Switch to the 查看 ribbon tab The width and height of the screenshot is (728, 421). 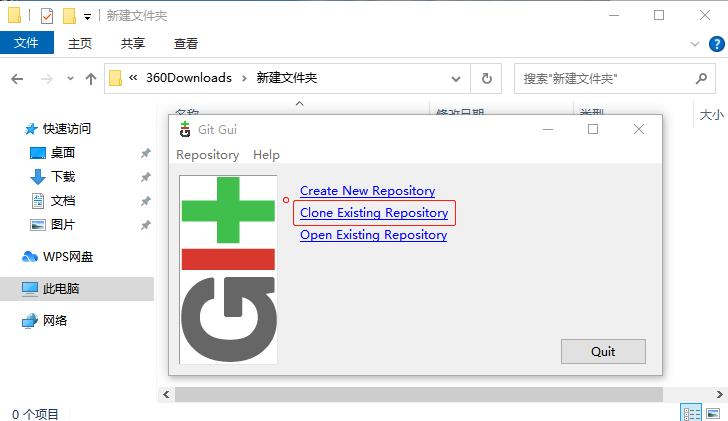(x=186, y=43)
